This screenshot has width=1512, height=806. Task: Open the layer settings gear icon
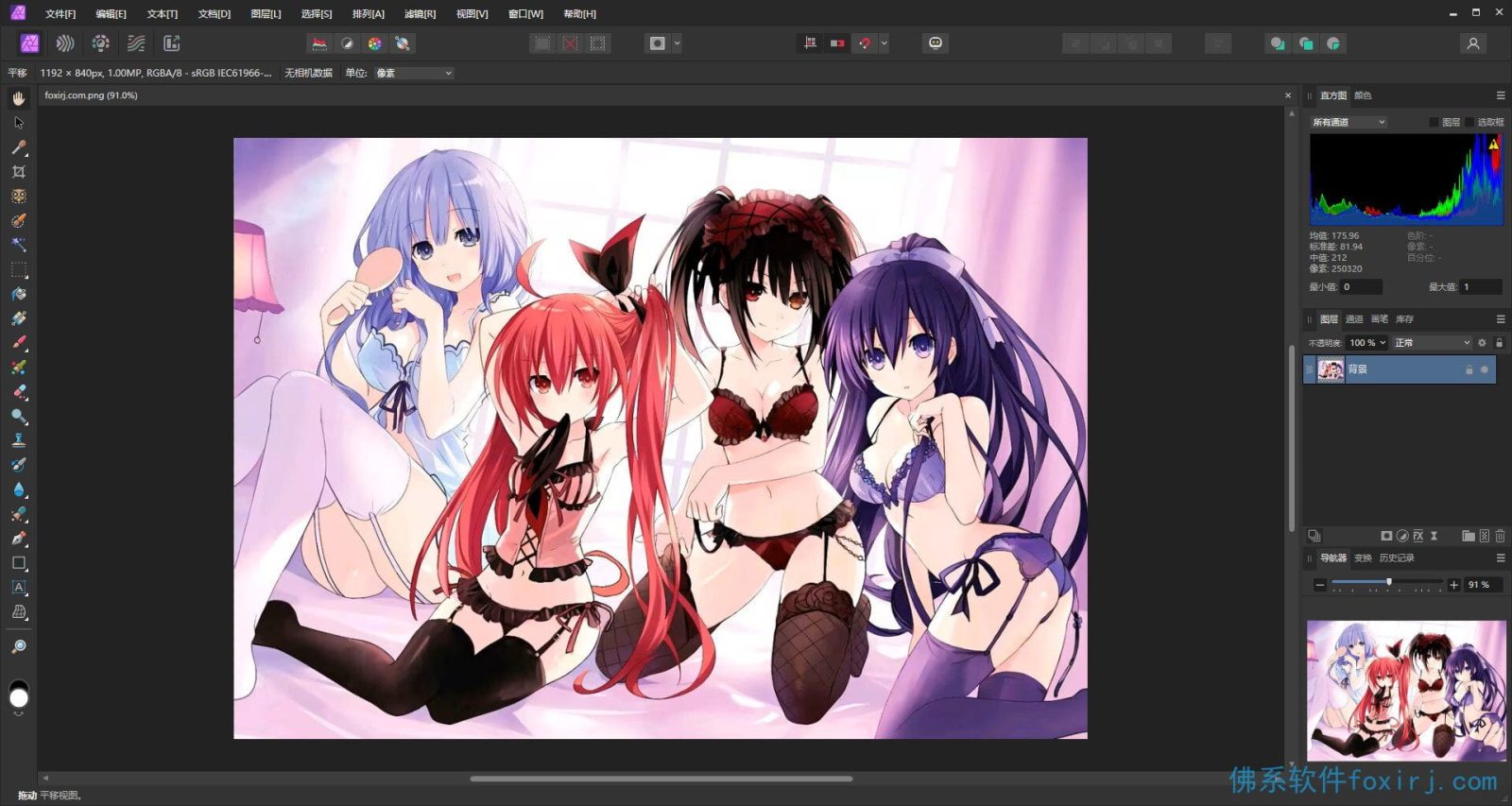click(x=1482, y=343)
